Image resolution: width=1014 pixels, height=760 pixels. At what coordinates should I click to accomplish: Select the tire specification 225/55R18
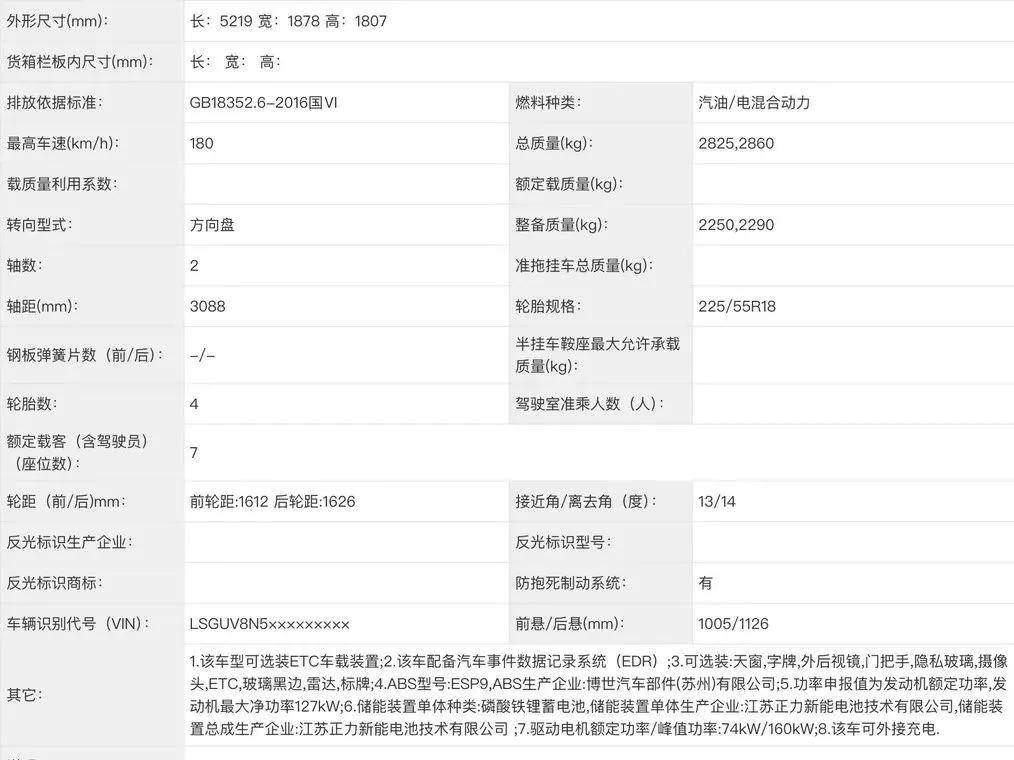(x=737, y=306)
